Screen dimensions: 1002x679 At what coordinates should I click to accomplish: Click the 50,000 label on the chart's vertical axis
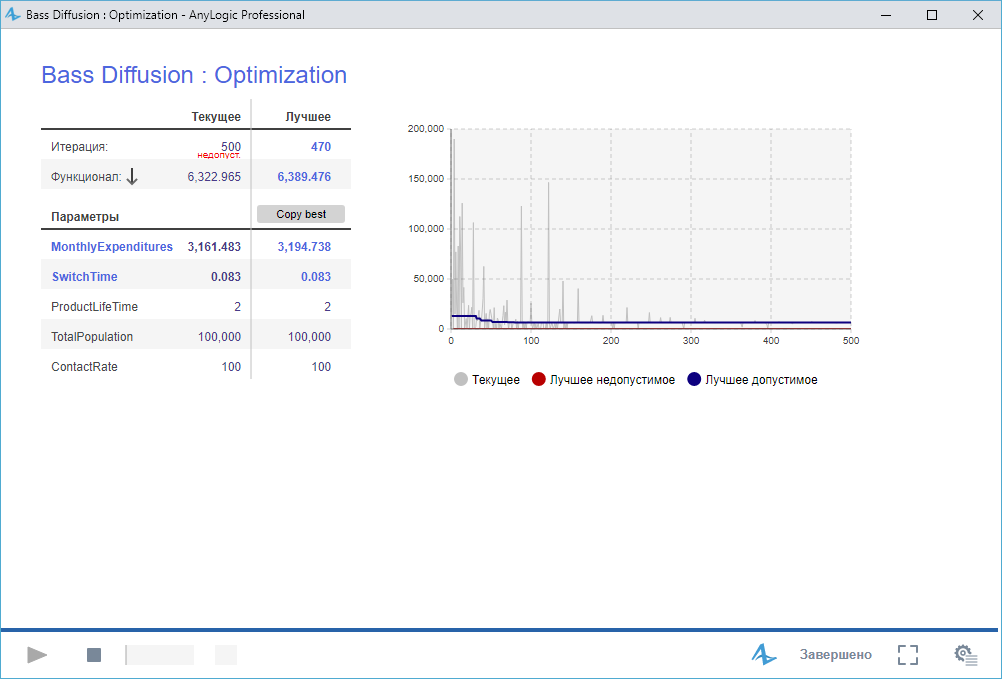(x=428, y=278)
